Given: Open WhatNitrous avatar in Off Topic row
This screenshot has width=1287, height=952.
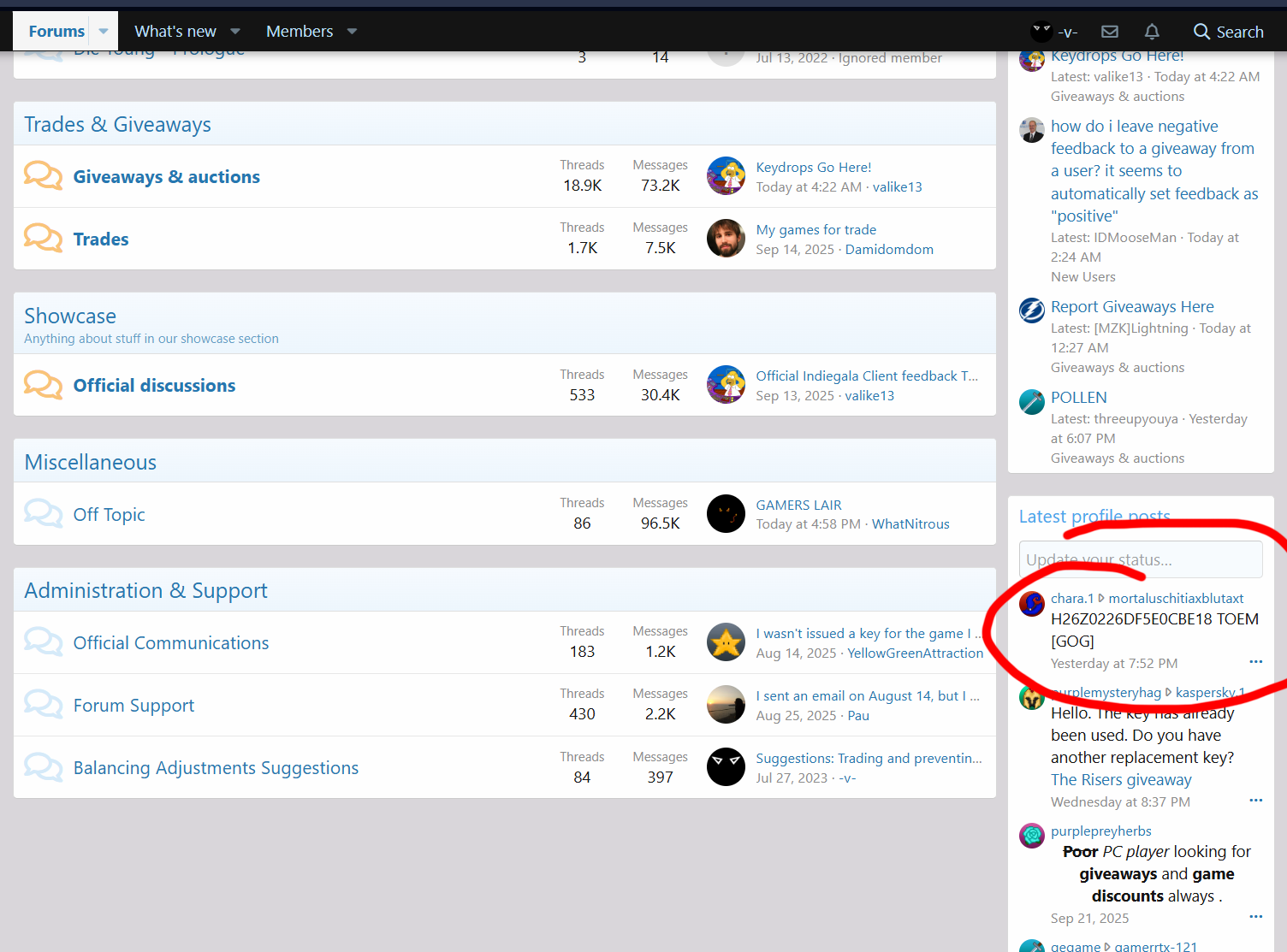Looking at the screenshot, I should [x=726, y=514].
